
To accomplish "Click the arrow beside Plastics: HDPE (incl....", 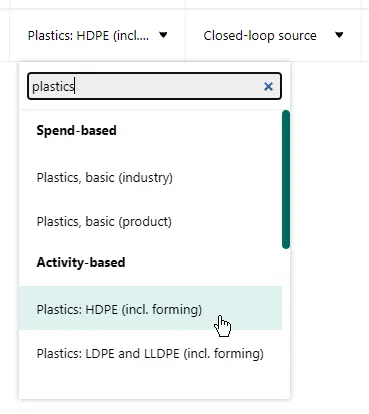I will (x=163, y=35).
